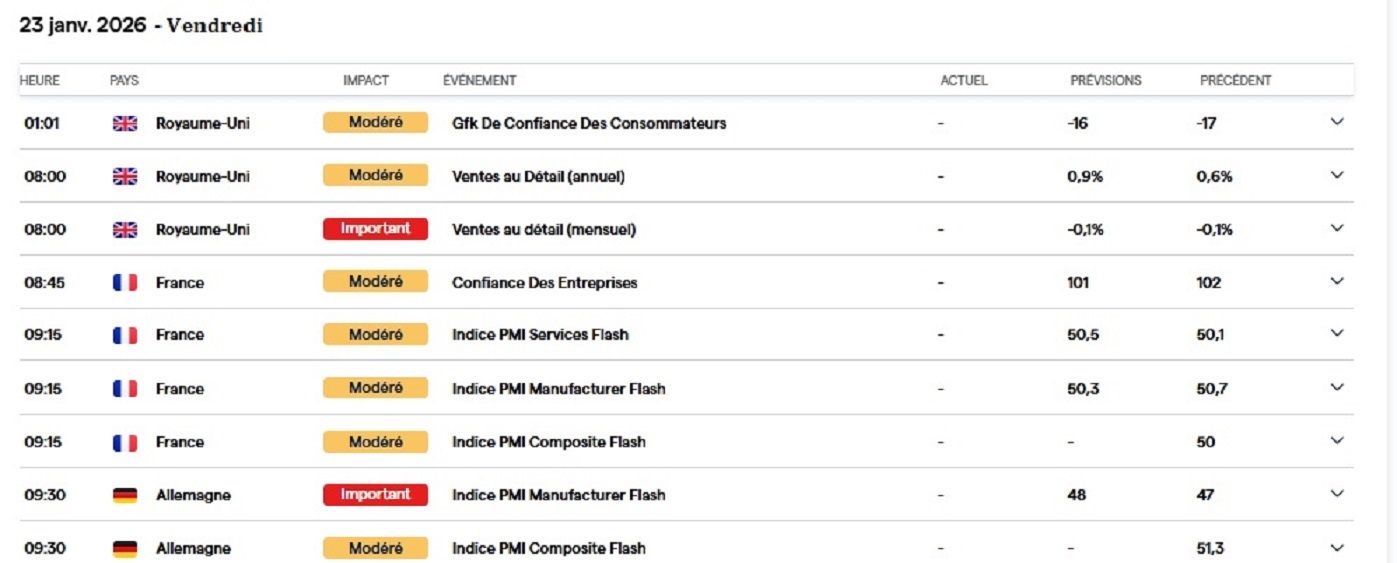Viewport: 1397px width, 563px height.
Task: Click French flag beside Indice PMI Services Flash
Action: 124,335
